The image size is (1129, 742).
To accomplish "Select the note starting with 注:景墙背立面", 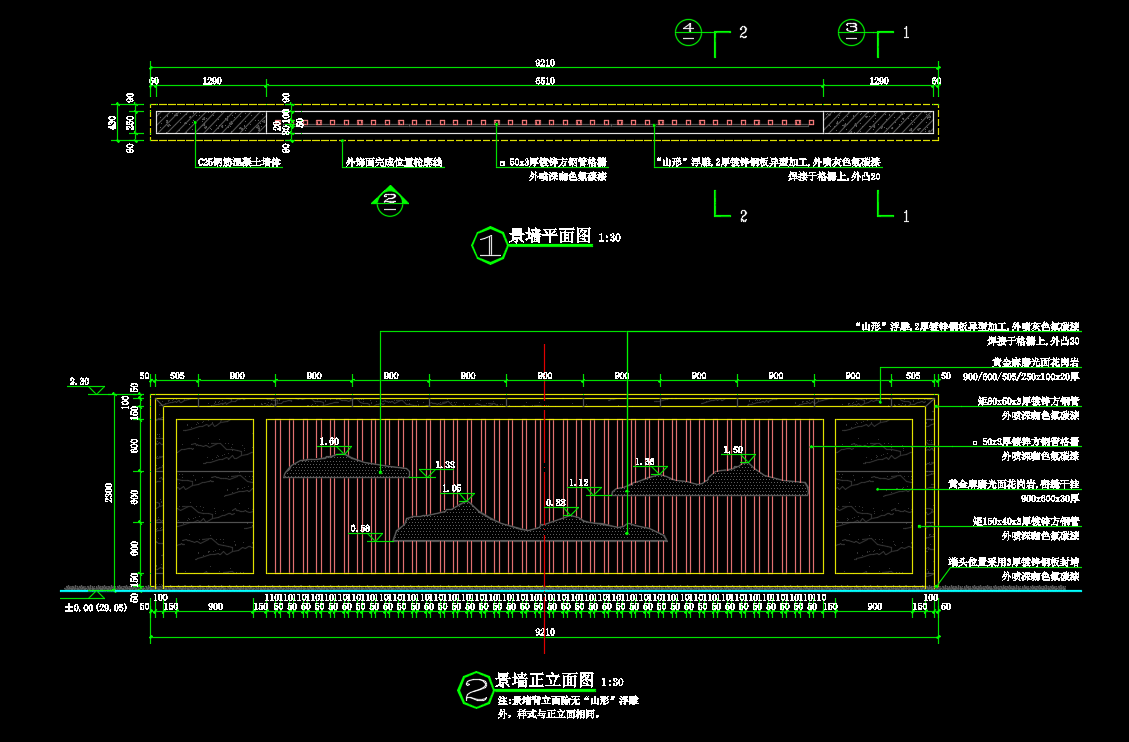I will [x=568, y=707].
